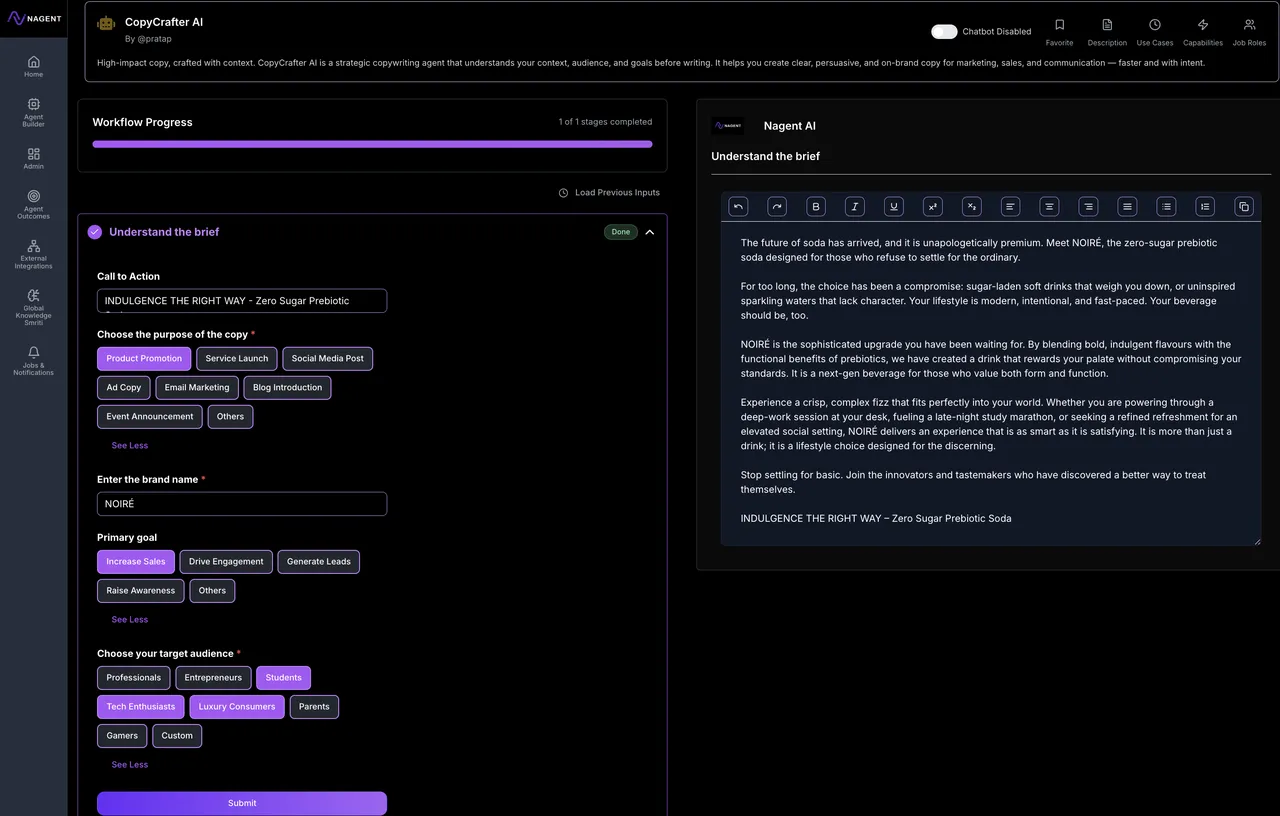Click the brand name field containing NOIRÉ
Screen dimensions: 1280x816
[x=242, y=504]
